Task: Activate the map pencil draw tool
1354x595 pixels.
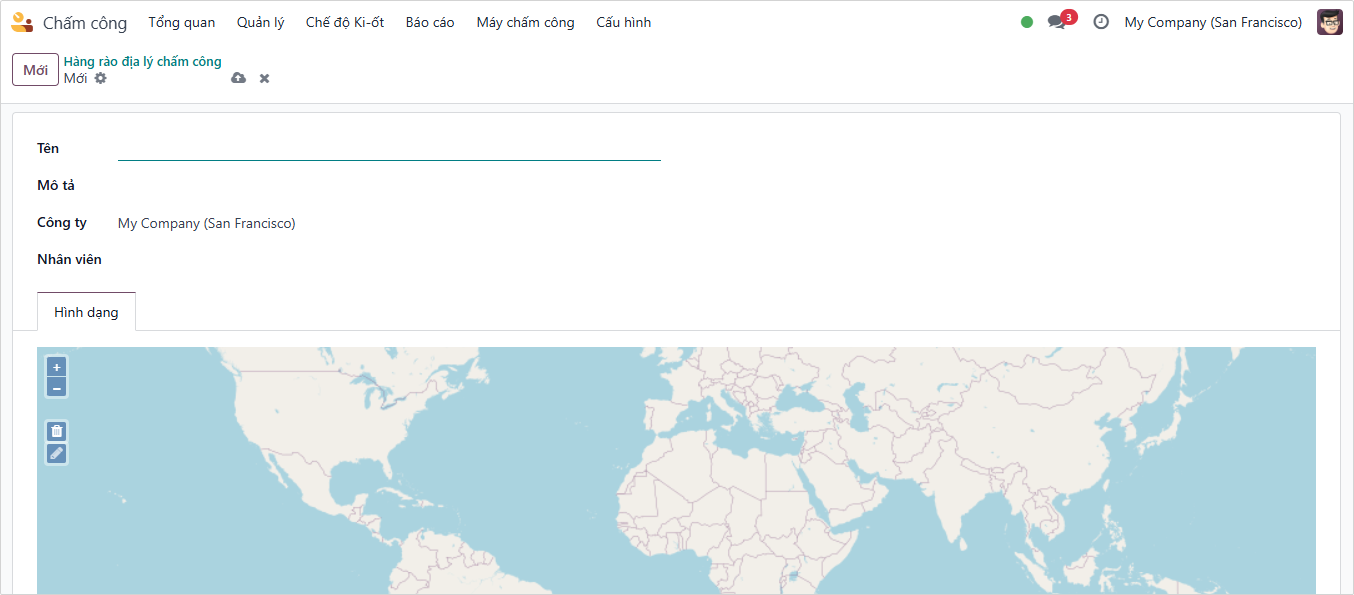Action: [x=57, y=453]
